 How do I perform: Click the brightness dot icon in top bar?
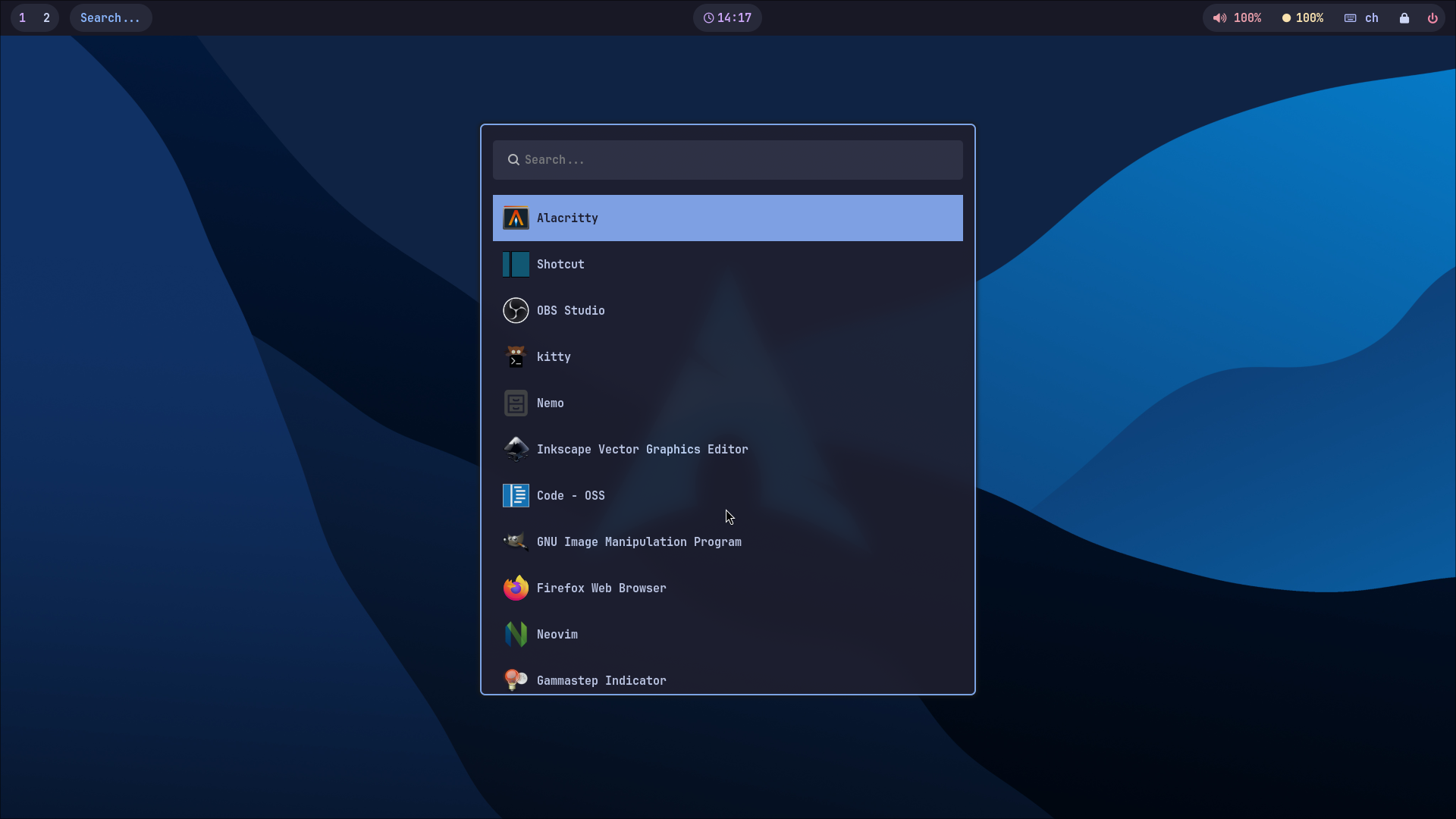1286,18
